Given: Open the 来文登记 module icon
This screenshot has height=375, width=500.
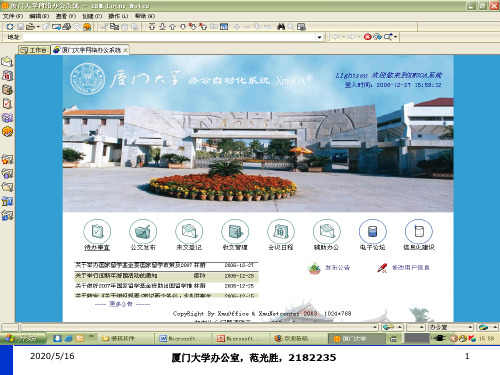Looking at the screenshot, I should pyautogui.click(x=189, y=231).
